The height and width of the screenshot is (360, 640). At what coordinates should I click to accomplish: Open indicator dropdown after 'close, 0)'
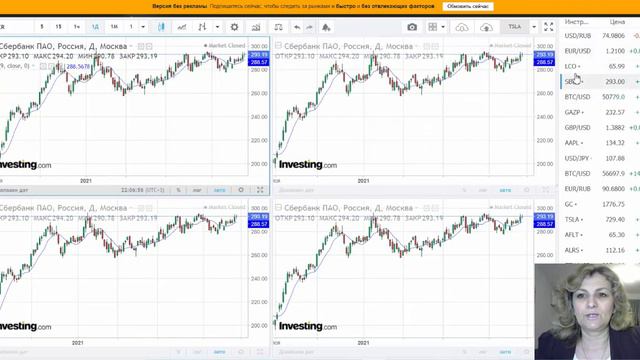tap(33, 66)
